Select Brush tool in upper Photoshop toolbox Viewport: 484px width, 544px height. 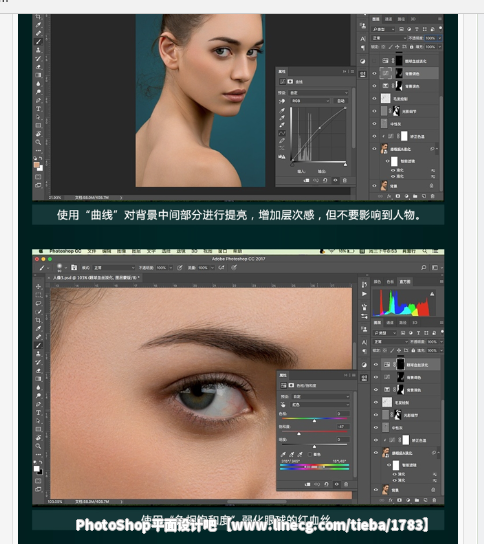point(38,42)
